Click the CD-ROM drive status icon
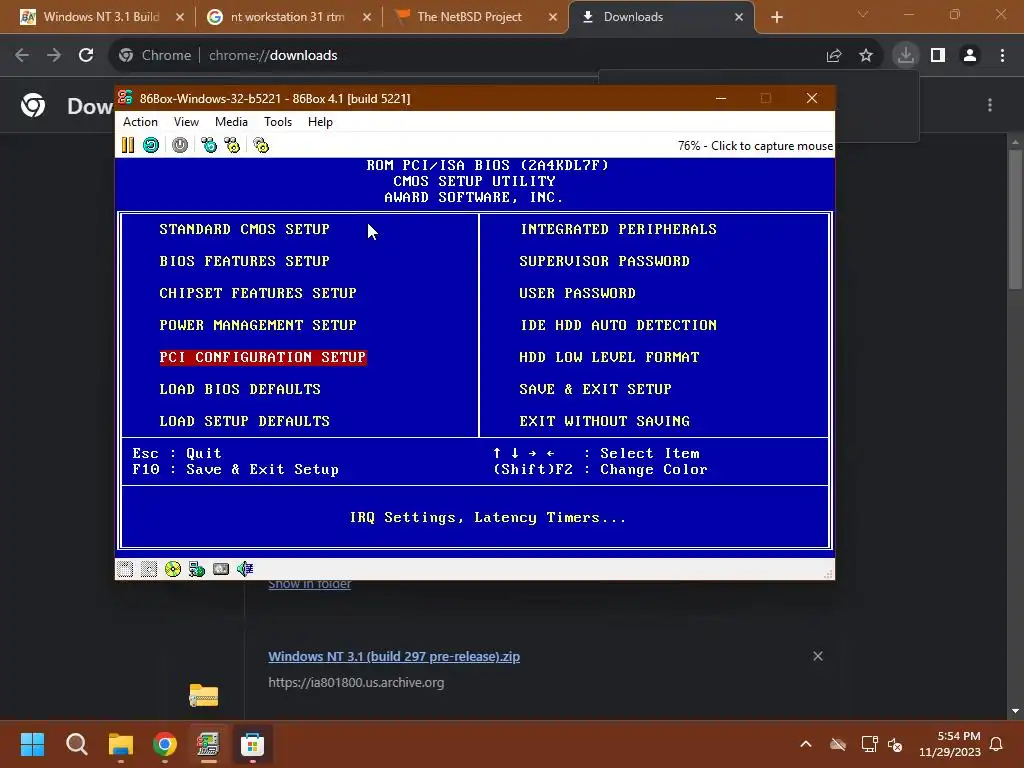 173,569
